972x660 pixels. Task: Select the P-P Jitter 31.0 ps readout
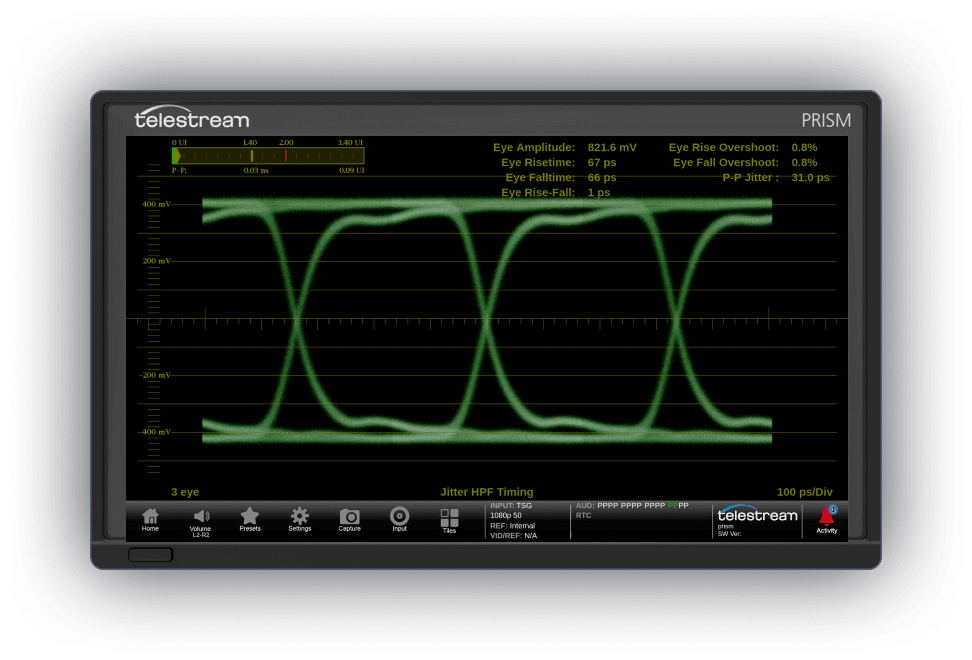pos(775,177)
